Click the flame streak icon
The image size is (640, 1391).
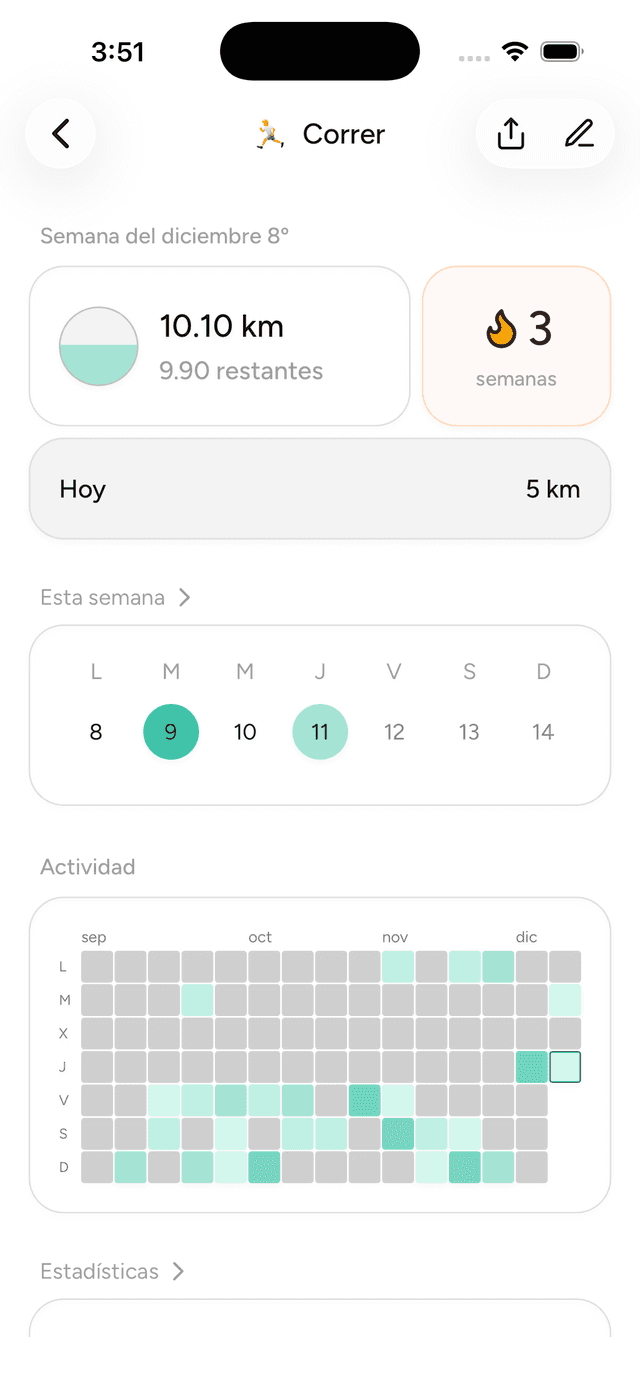click(500, 327)
